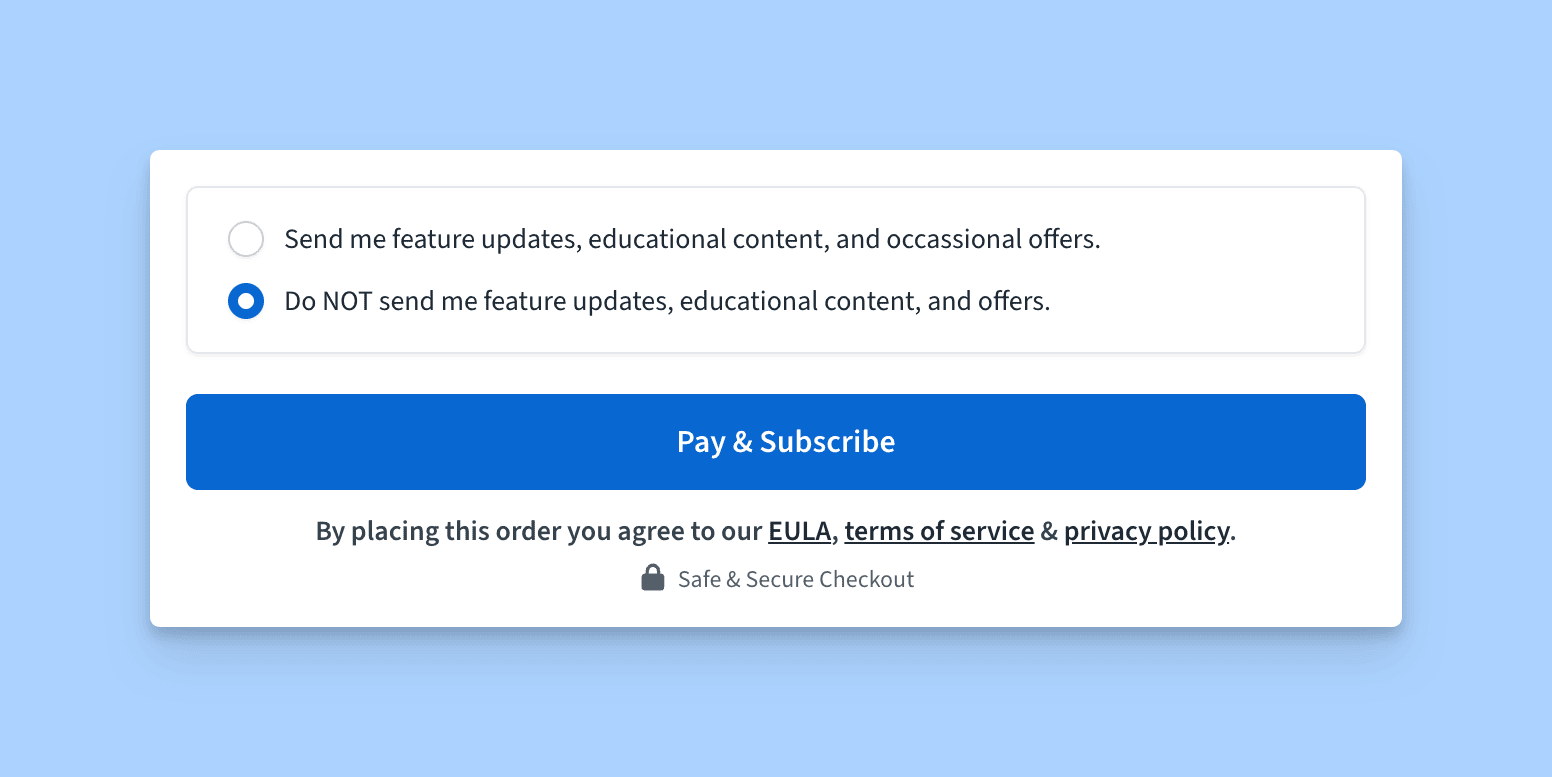Click "occassional offers" in the first option
Screen dimensions: 1552x777
point(992,240)
